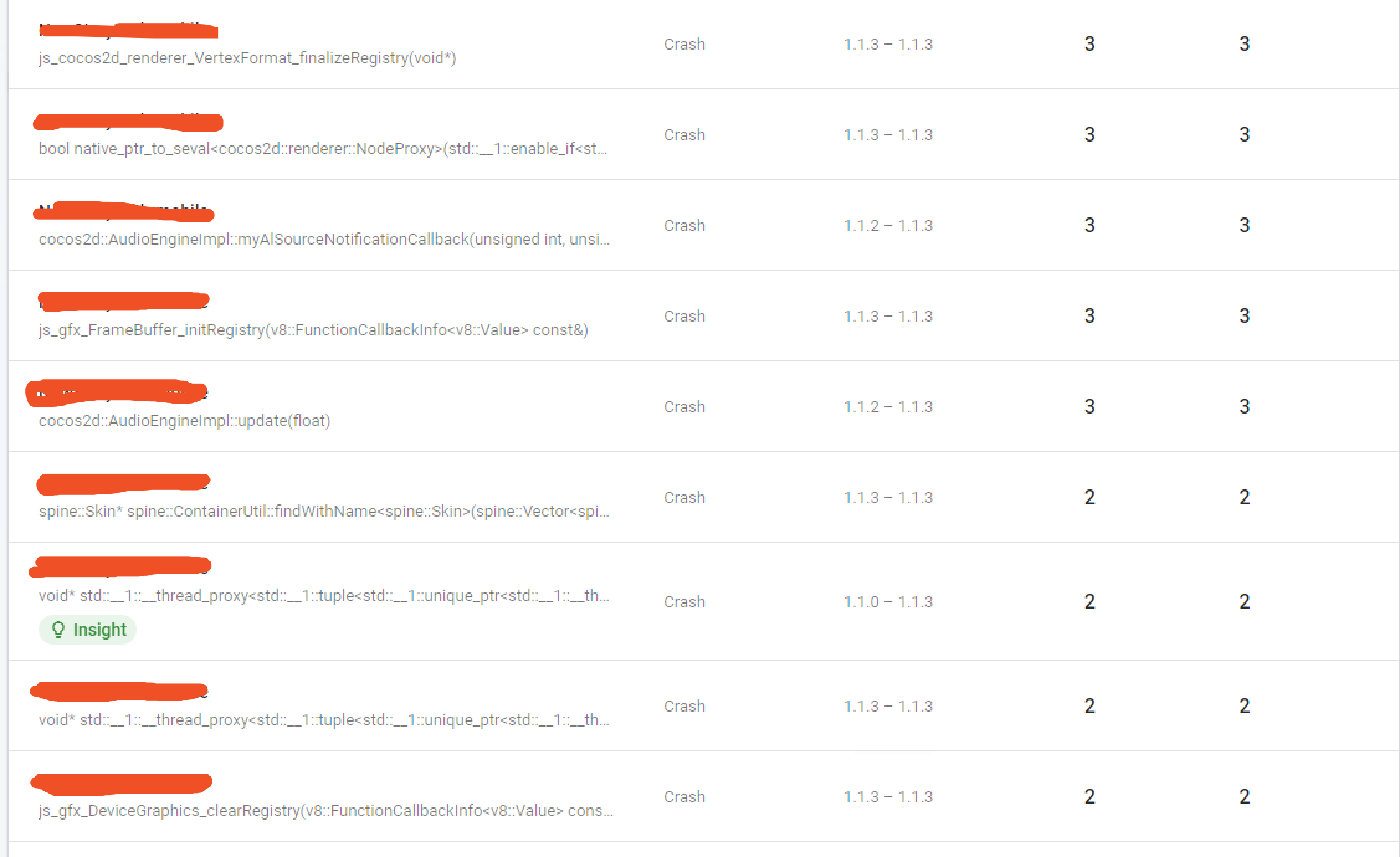Screen dimensions: 1400x857
Task: Click the Crash label in the AudioEngineImpl::update row
Action: point(684,407)
